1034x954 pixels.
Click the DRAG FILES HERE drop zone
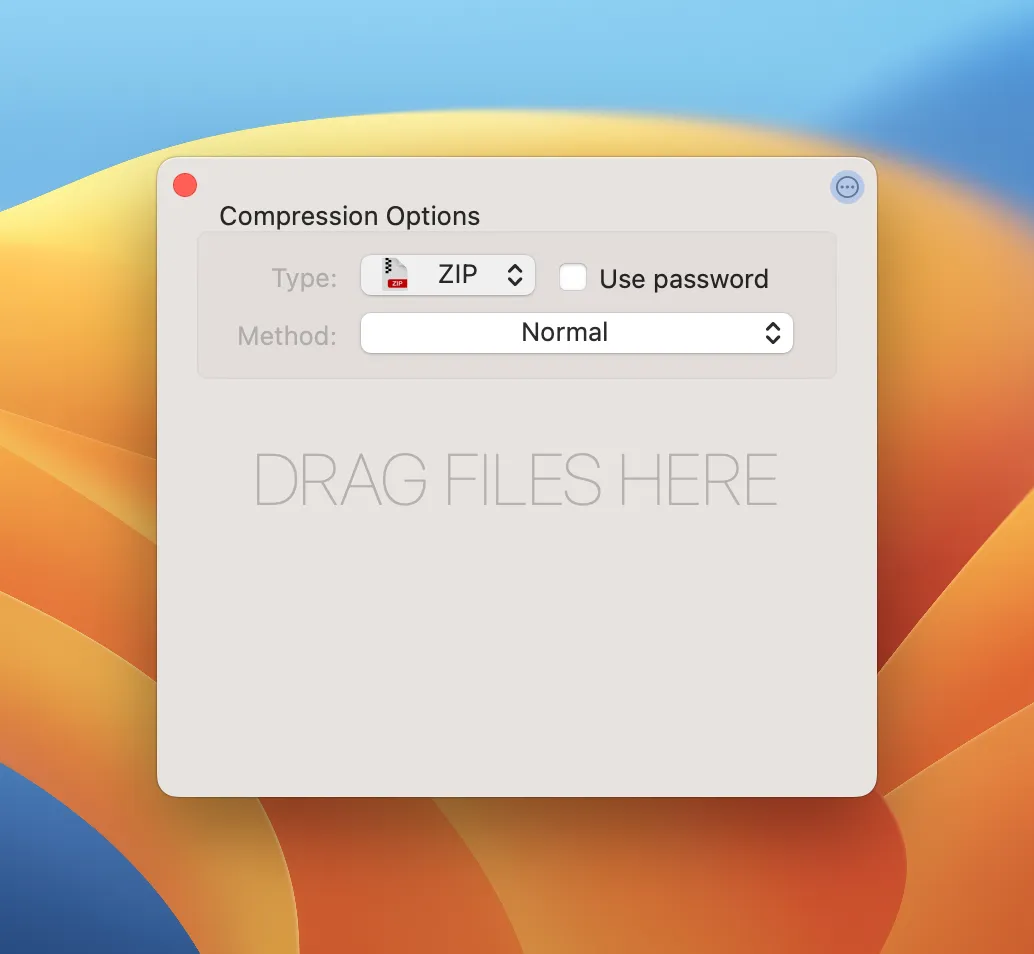click(516, 479)
